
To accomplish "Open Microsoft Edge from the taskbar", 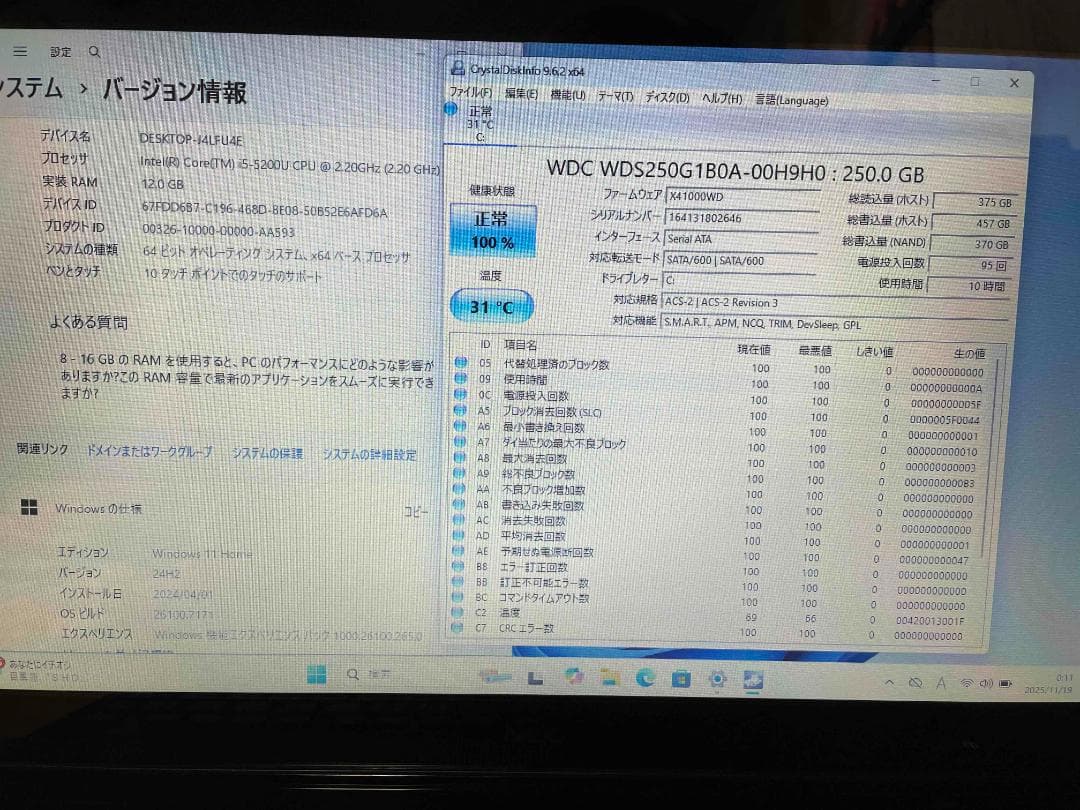I will click(646, 678).
